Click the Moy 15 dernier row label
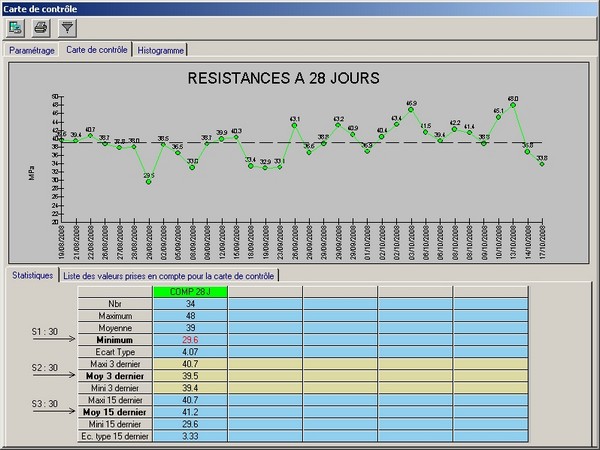The image size is (600, 450). (x=115, y=412)
